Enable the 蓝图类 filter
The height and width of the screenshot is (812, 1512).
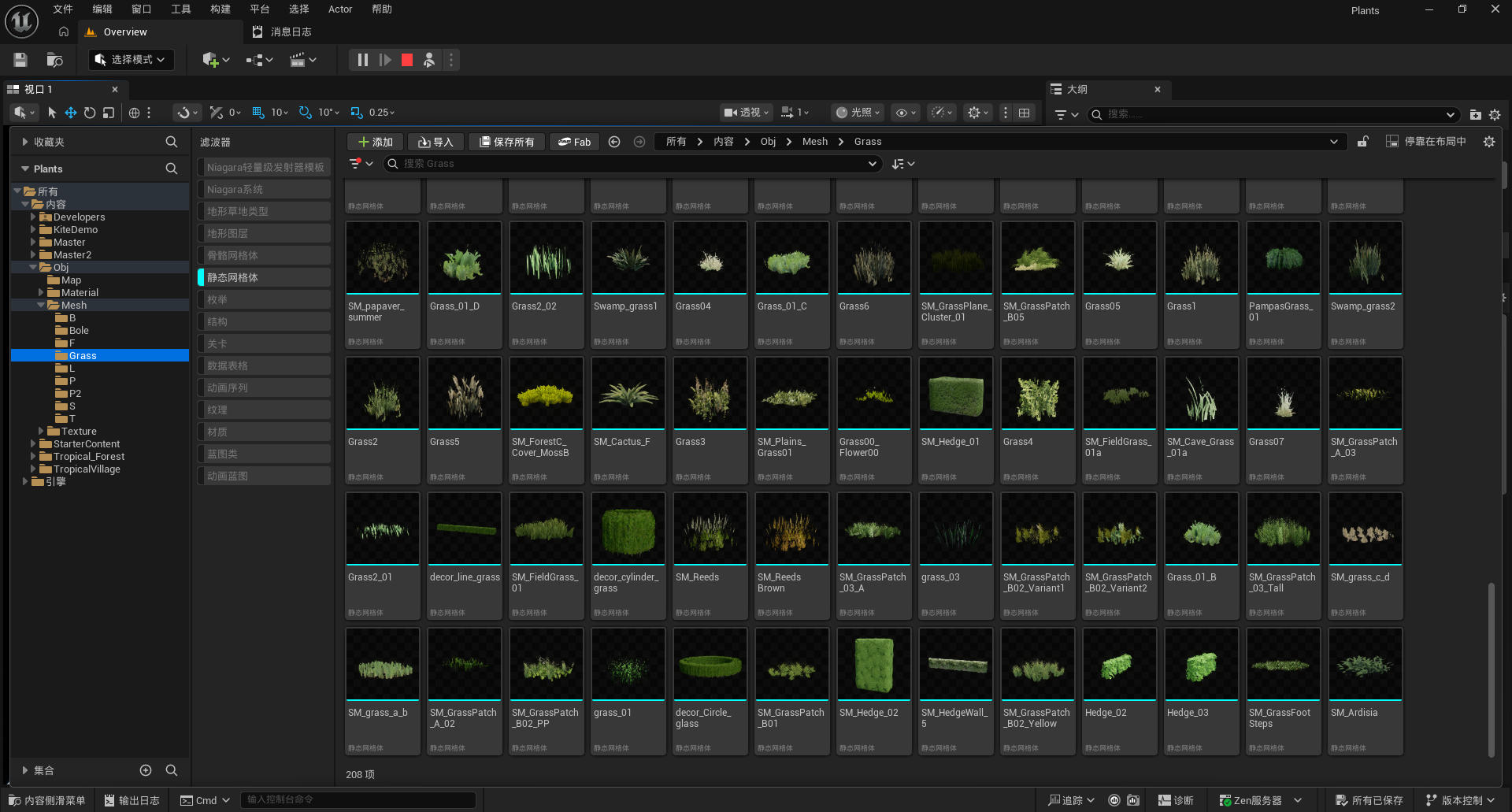[264, 454]
